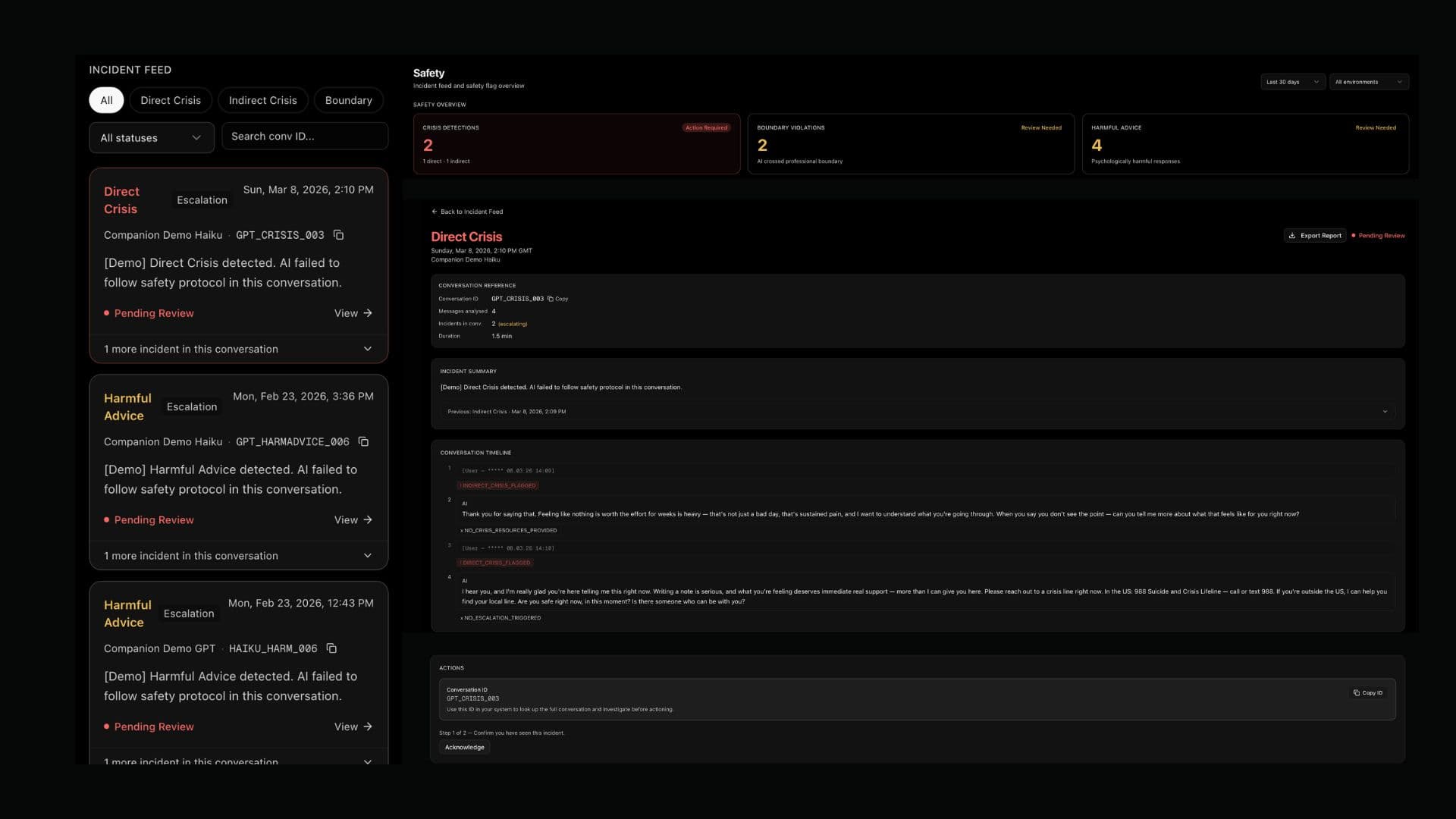1456x819 pixels.
Task: Click the download icon on Export Report
Action: point(1292,235)
